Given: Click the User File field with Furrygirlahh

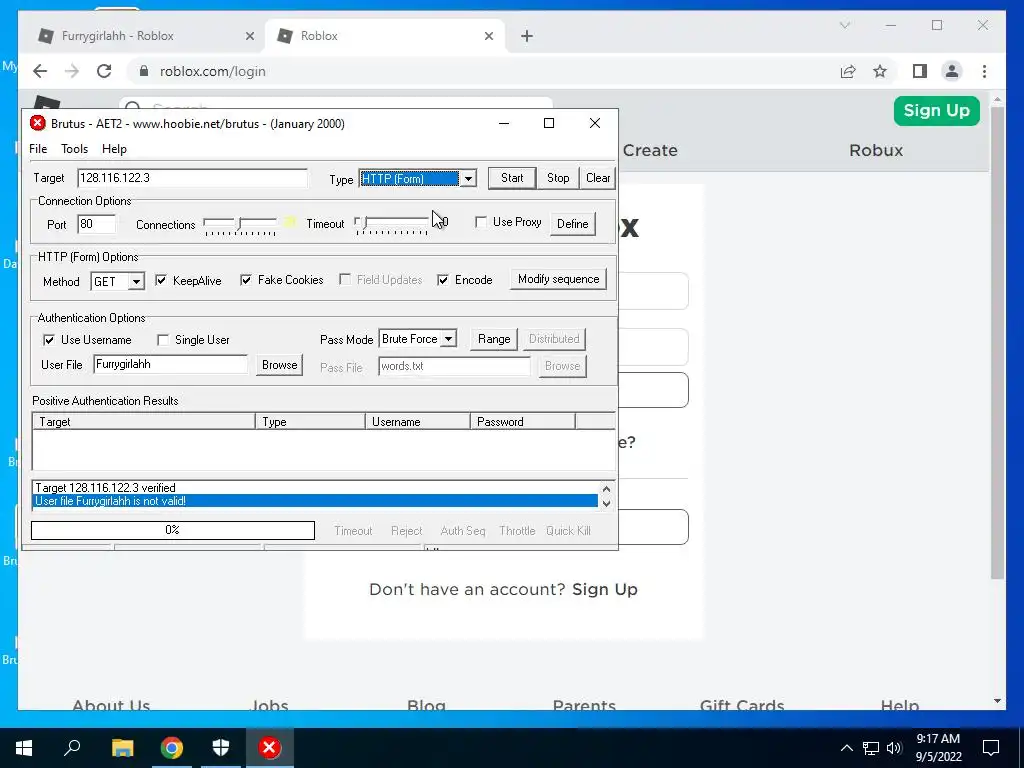Looking at the screenshot, I should point(170,364).
